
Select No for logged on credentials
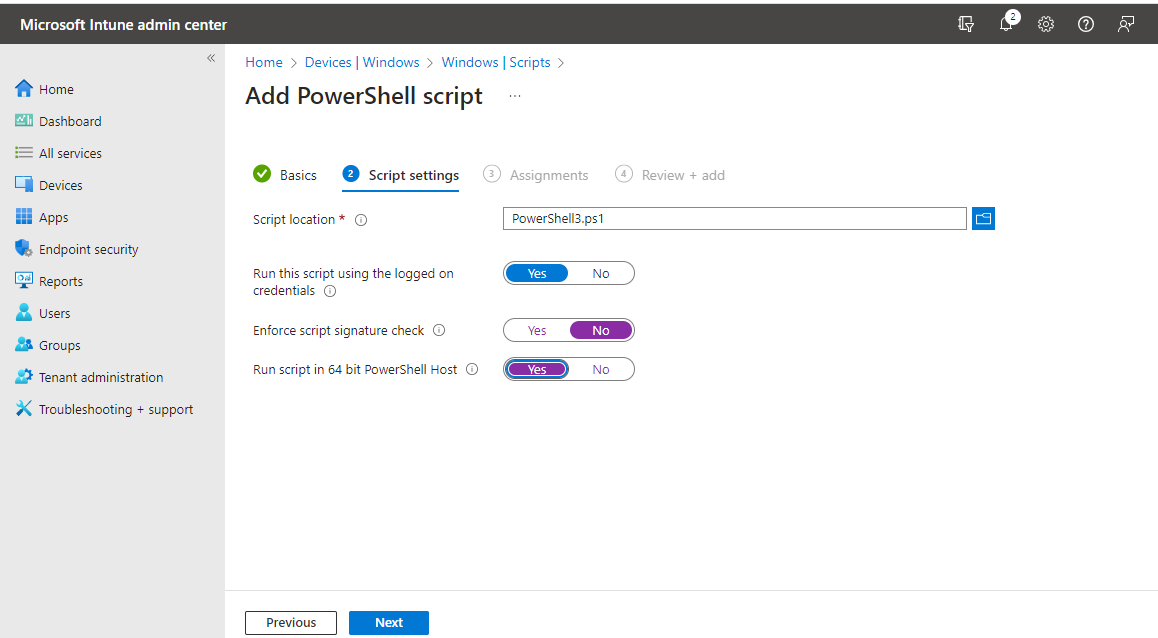coord(600,273)
